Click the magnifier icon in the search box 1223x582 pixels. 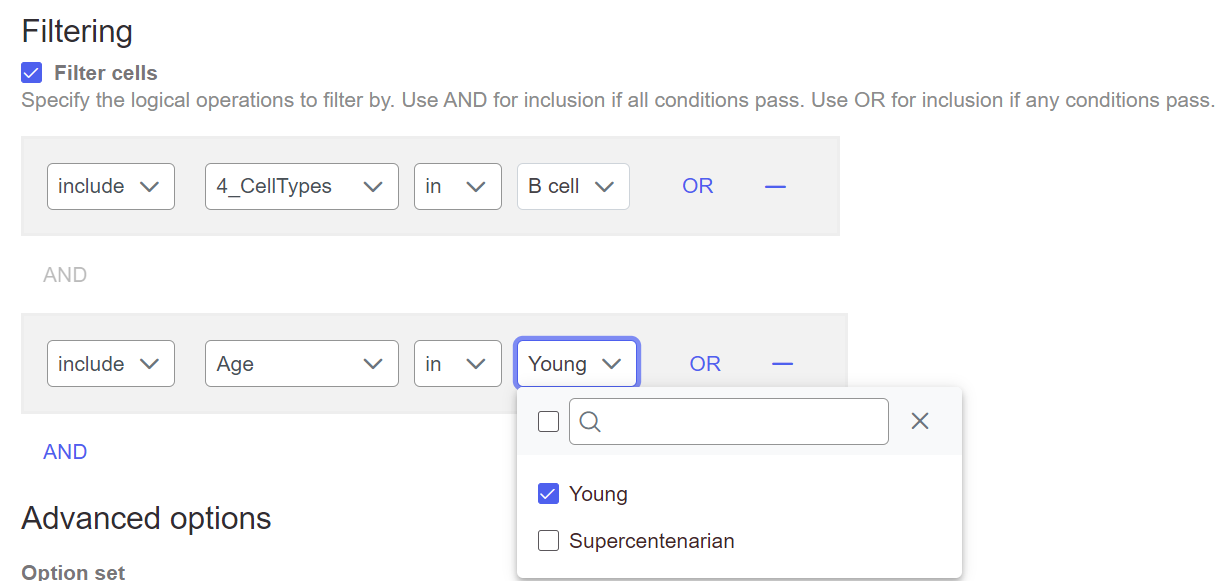590,422
